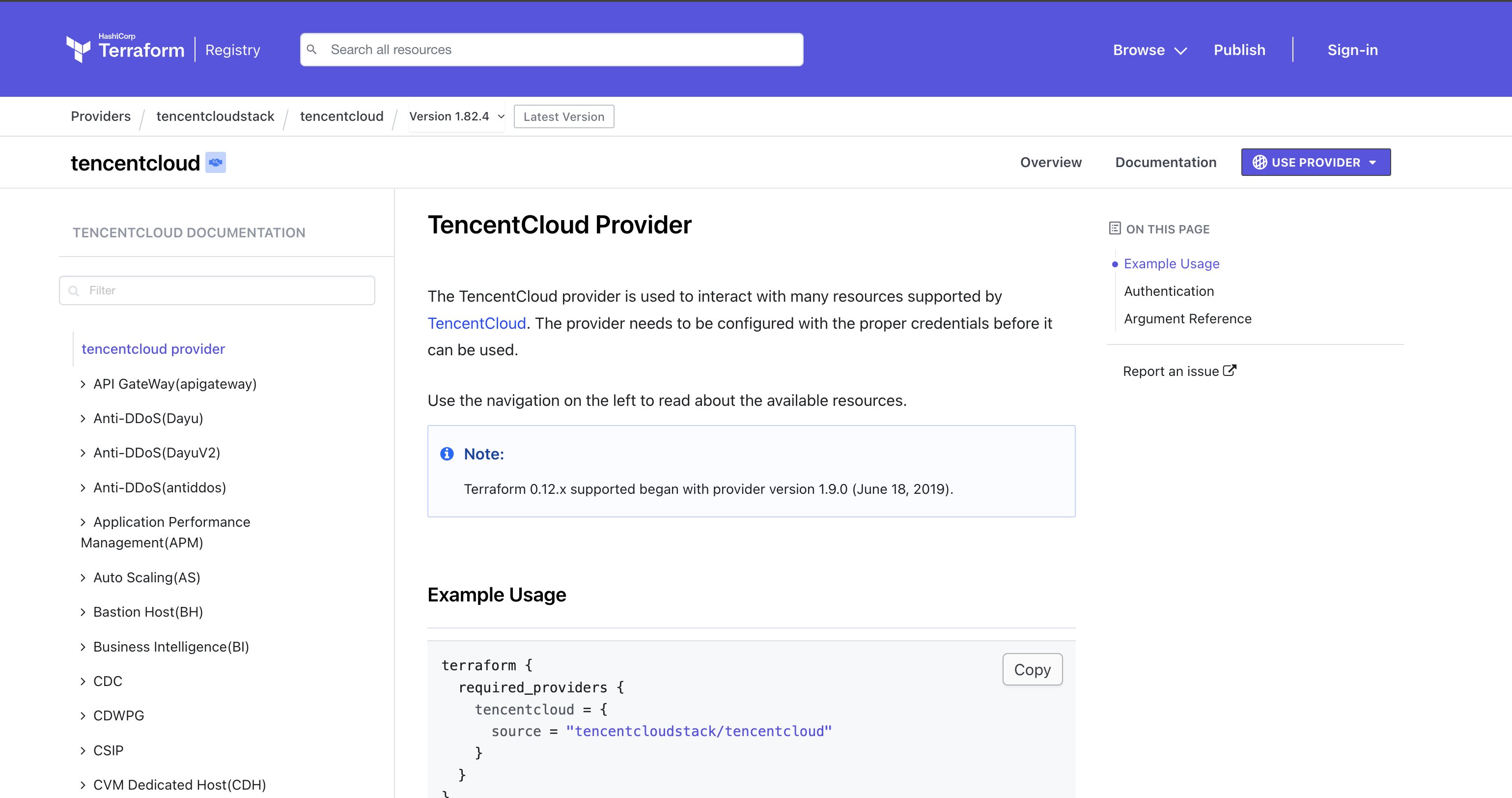Jump to Example Usage section
1512x798 pixels.
1171,264
